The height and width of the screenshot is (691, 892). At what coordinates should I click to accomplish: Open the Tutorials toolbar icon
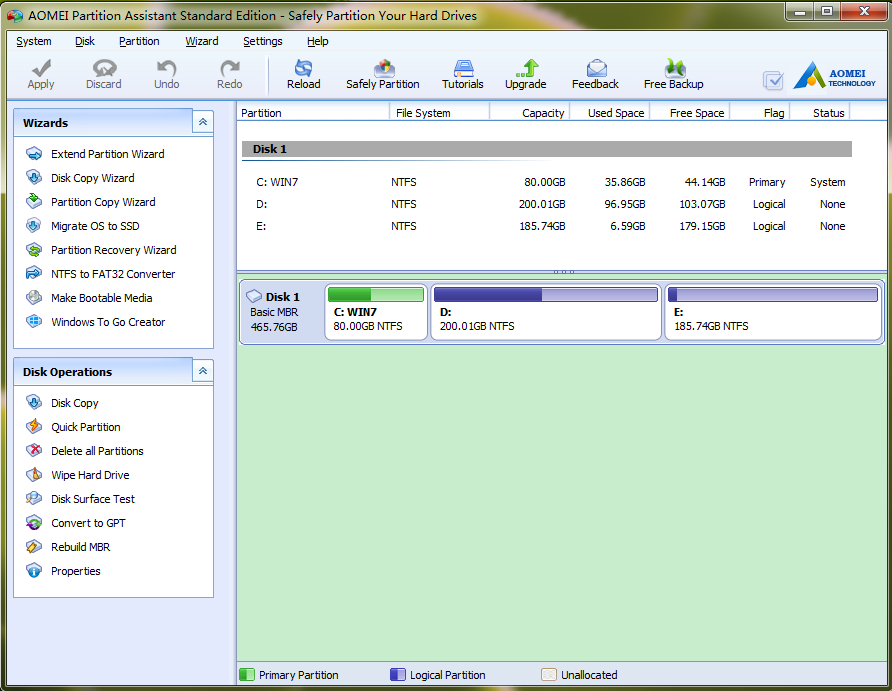pyautogui.click(x=463, y=68)
